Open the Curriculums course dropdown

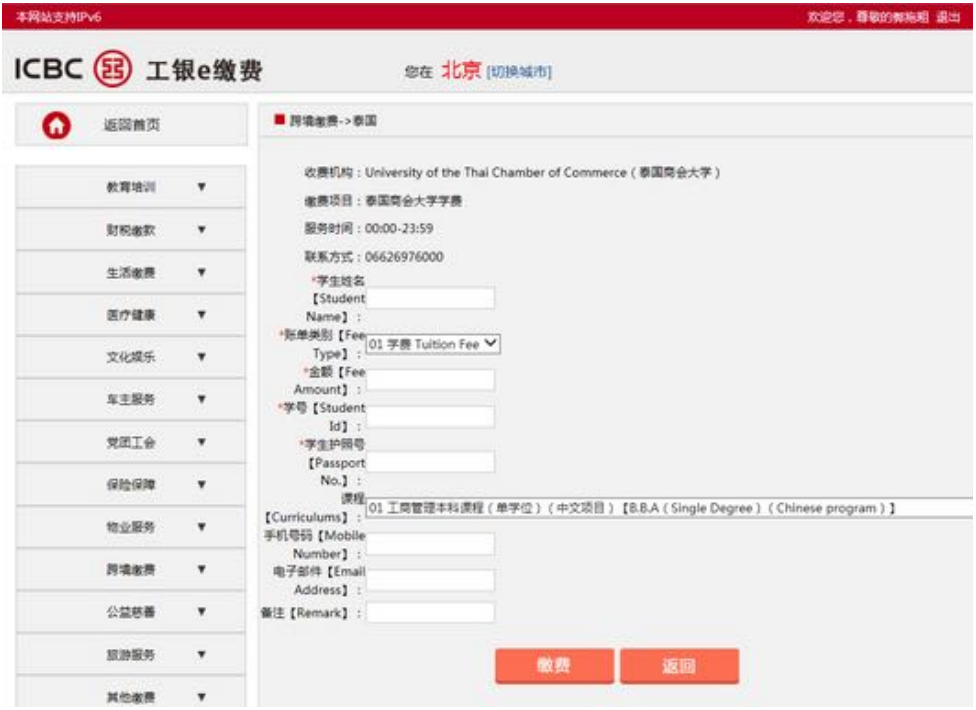pyautogui.click(x=670, y=508)
